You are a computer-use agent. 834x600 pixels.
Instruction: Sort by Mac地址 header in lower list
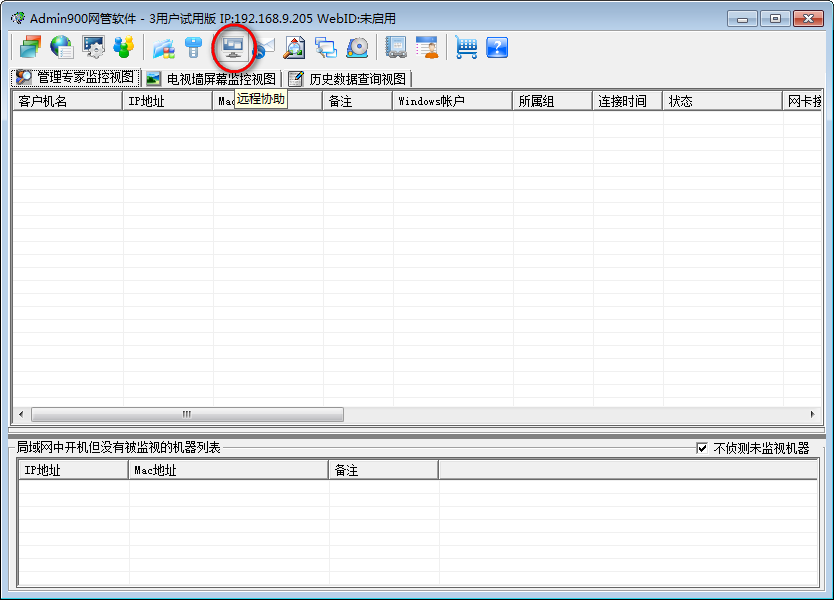pos(229,470)
